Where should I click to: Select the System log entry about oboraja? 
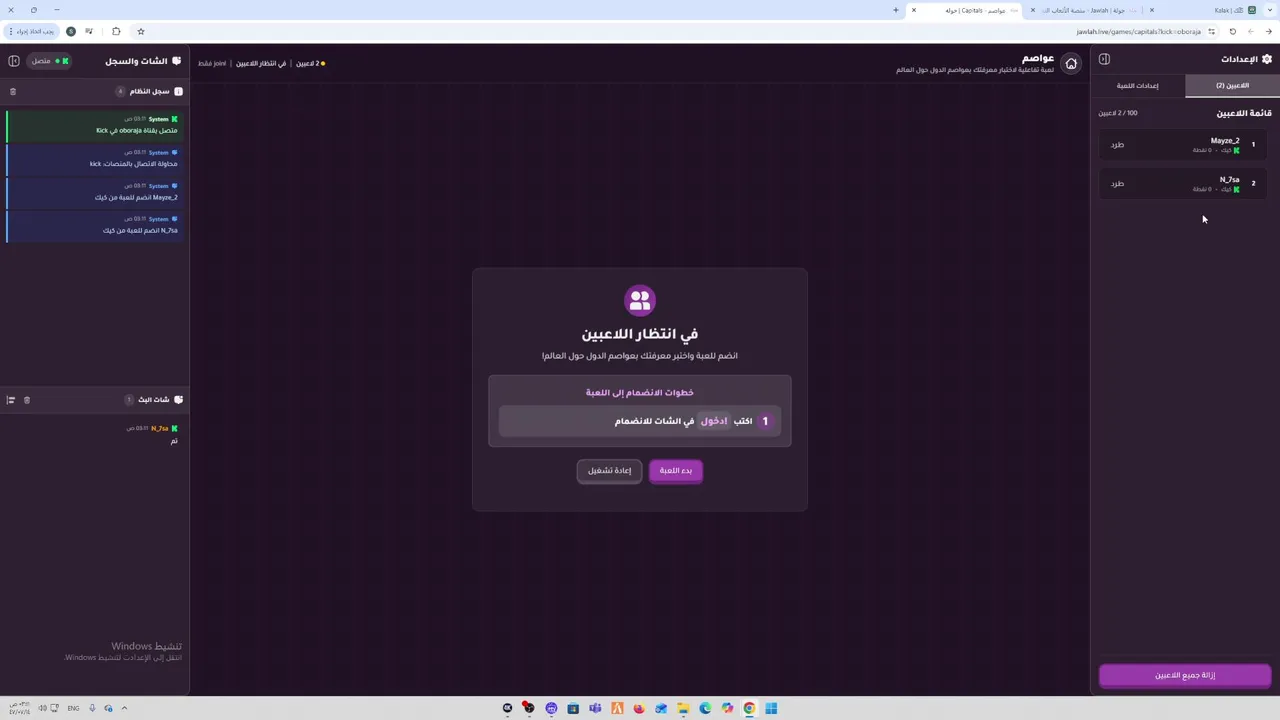point(94,126)
